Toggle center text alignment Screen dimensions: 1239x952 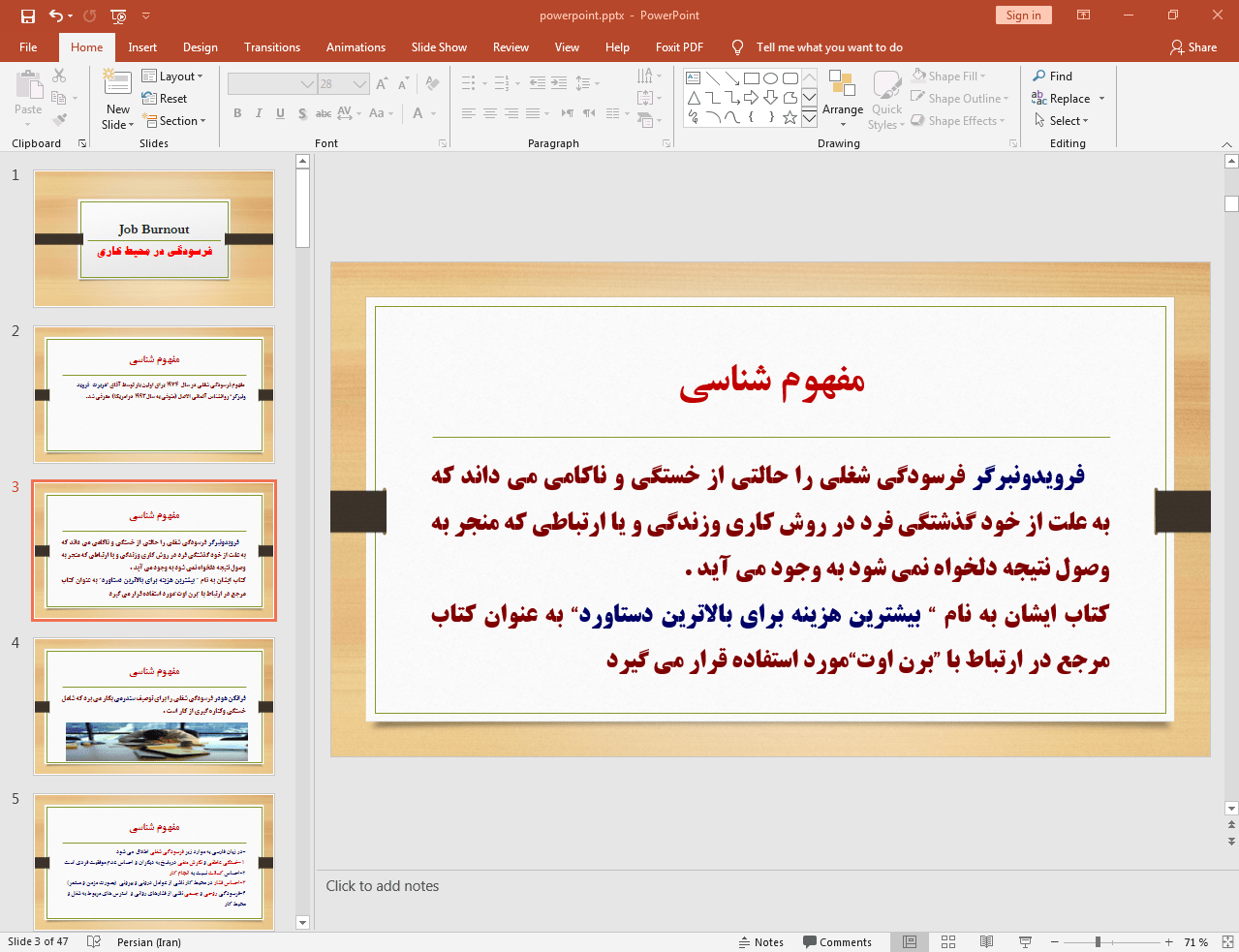click(490, 113)
